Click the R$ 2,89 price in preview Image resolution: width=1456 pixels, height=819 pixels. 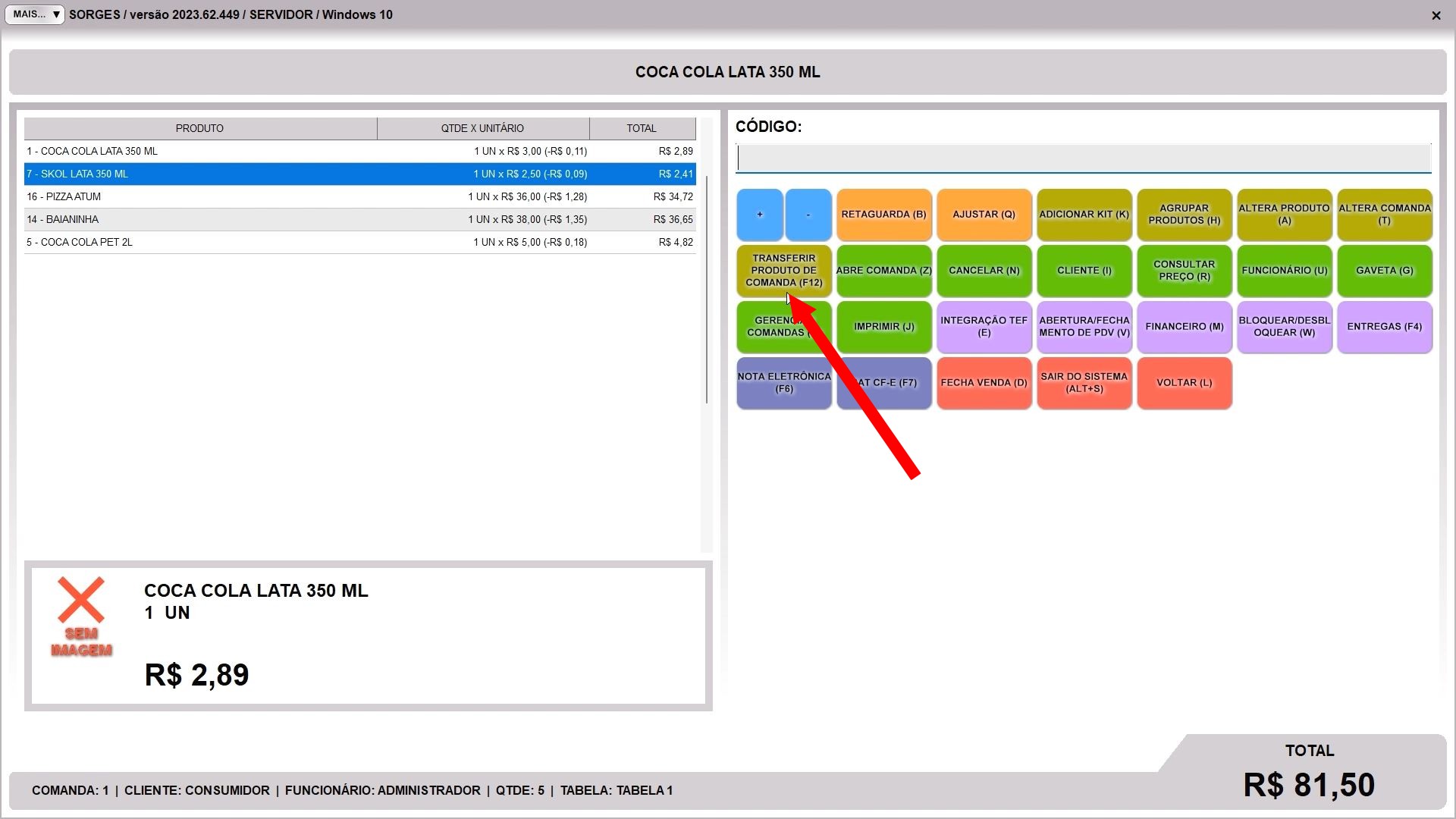(x=197, y=675)
